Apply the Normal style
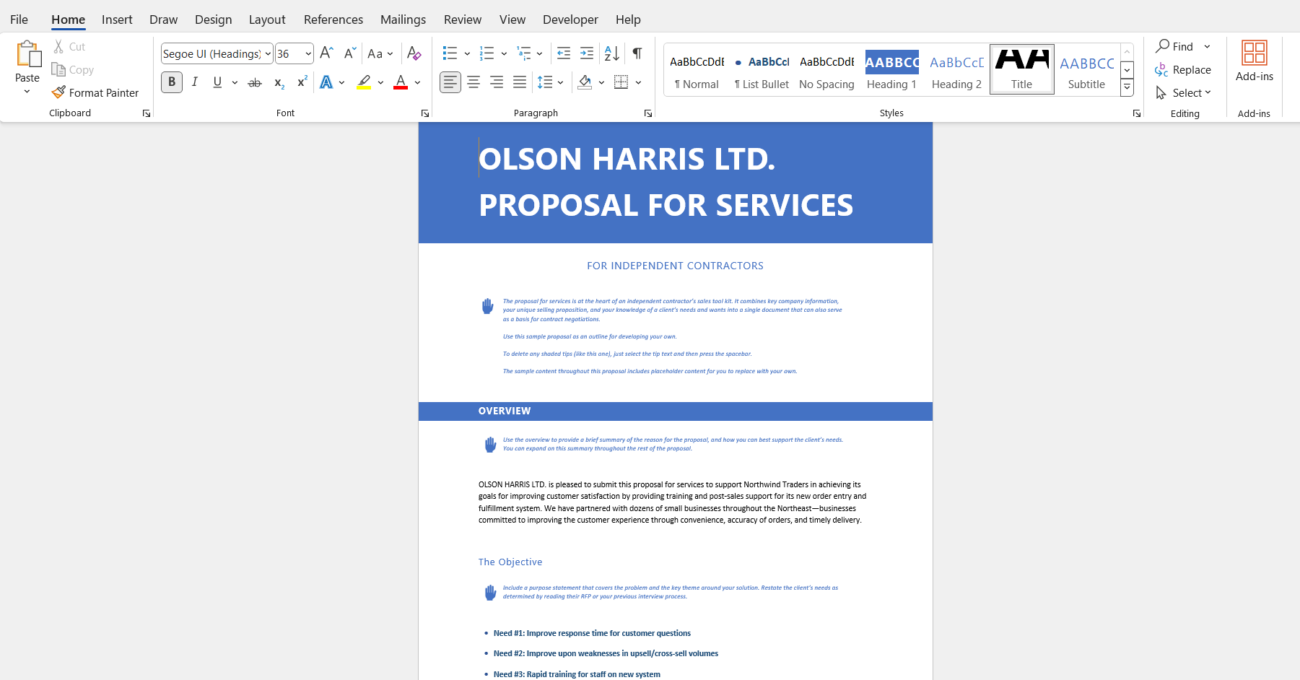 696,70
